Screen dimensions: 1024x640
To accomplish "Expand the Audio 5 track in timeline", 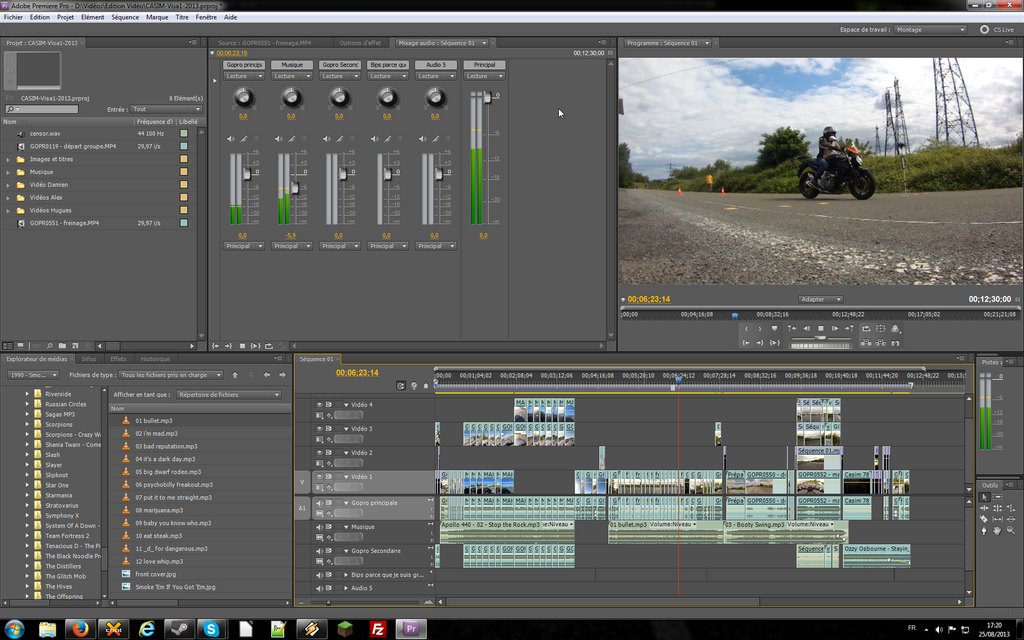I will [346, 588].
